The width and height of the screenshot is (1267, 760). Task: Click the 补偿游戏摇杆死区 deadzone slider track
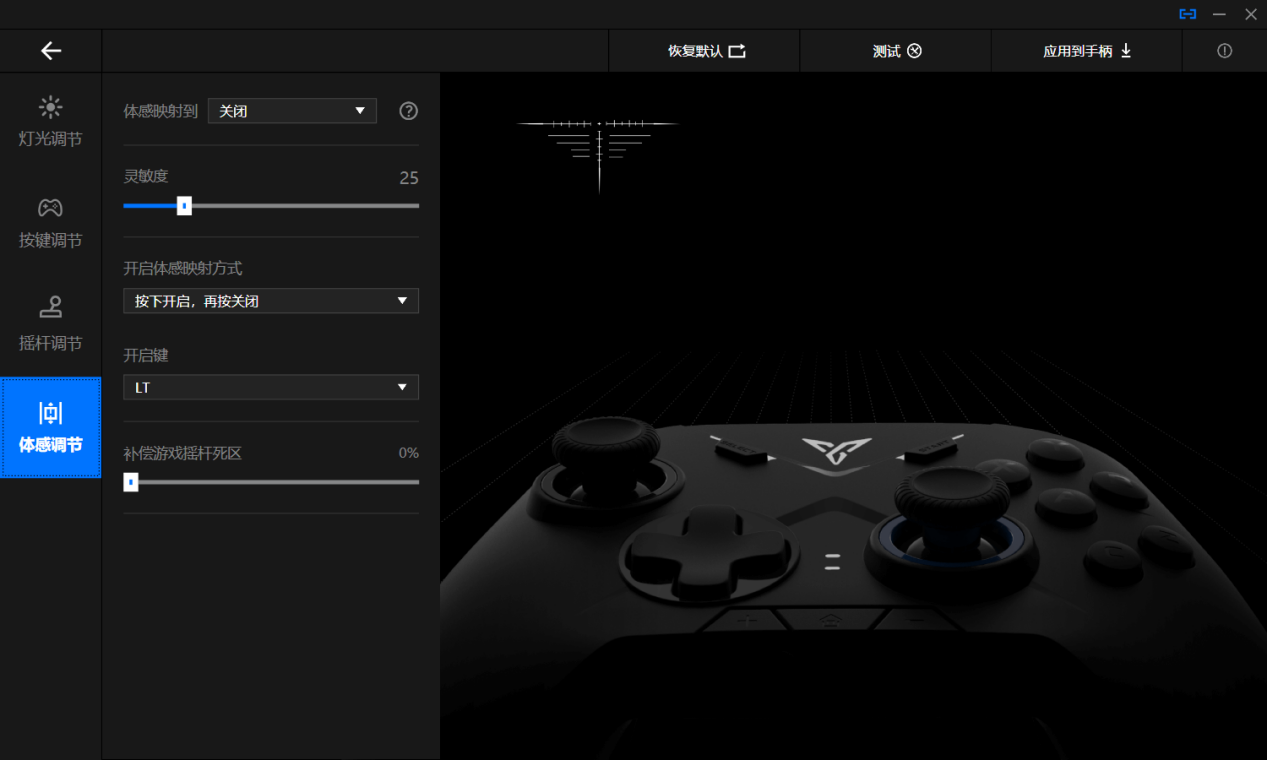point(271,482)
